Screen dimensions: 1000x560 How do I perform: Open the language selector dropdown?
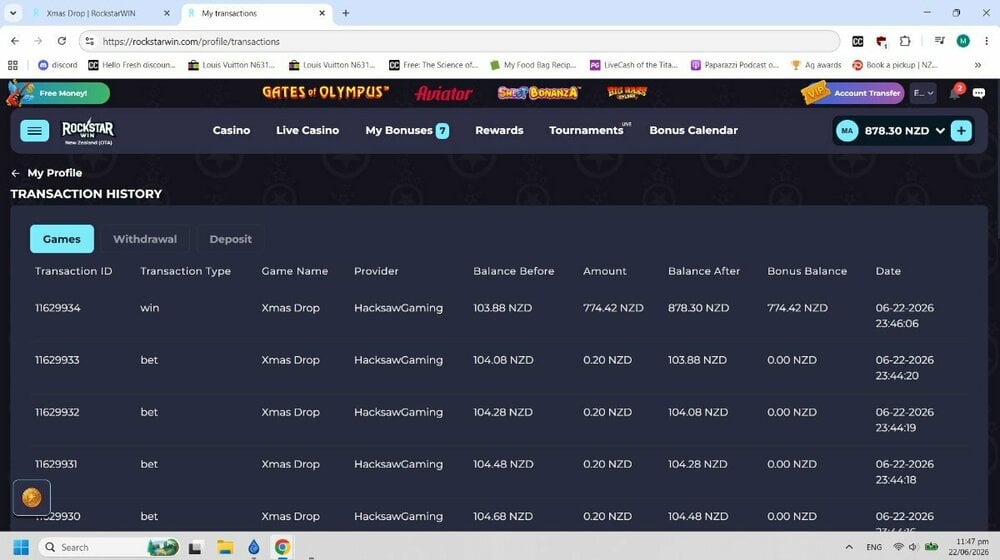click(x=923, y=93)
